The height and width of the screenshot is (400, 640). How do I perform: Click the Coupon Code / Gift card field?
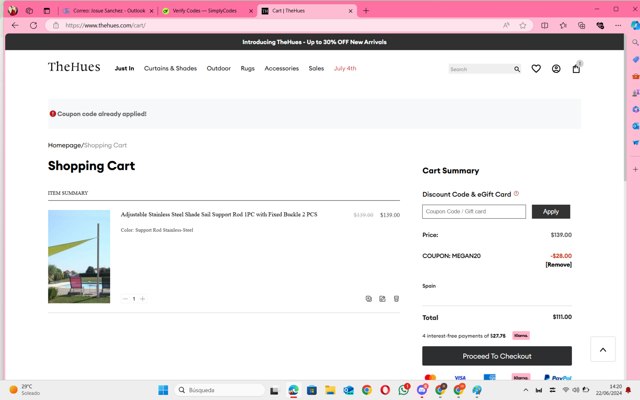pyautogui.click(x=474, y=211)
